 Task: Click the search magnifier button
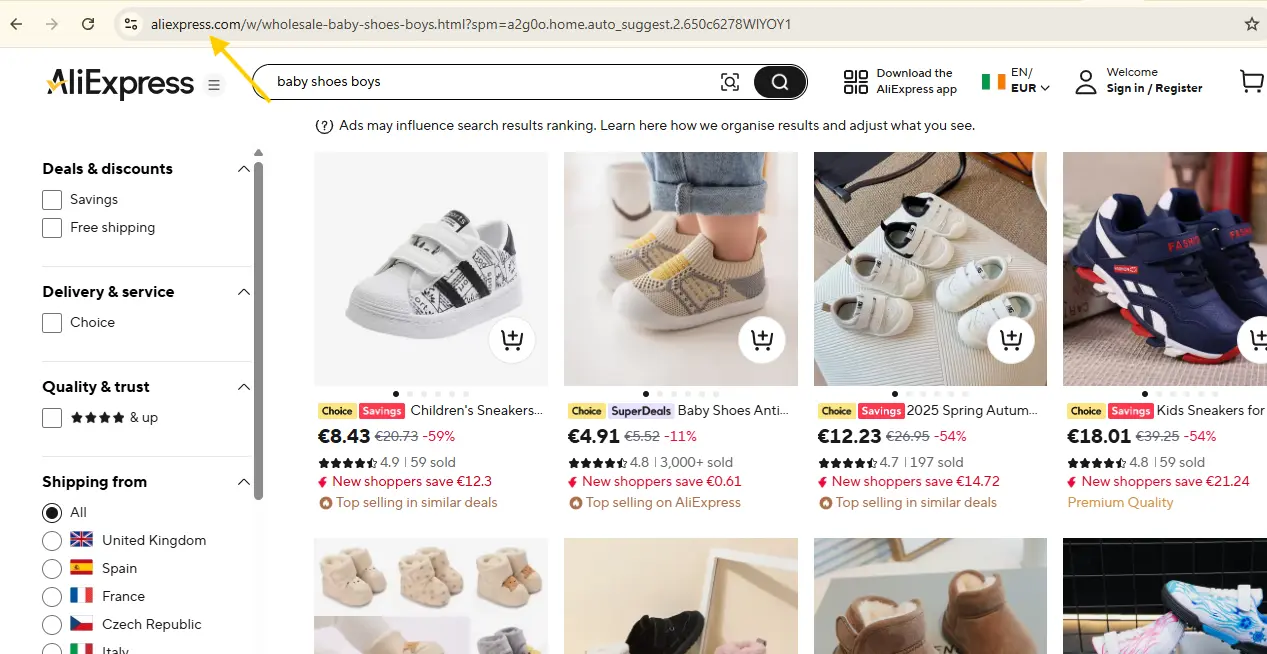pyautogui.click(x=779, y=81)
